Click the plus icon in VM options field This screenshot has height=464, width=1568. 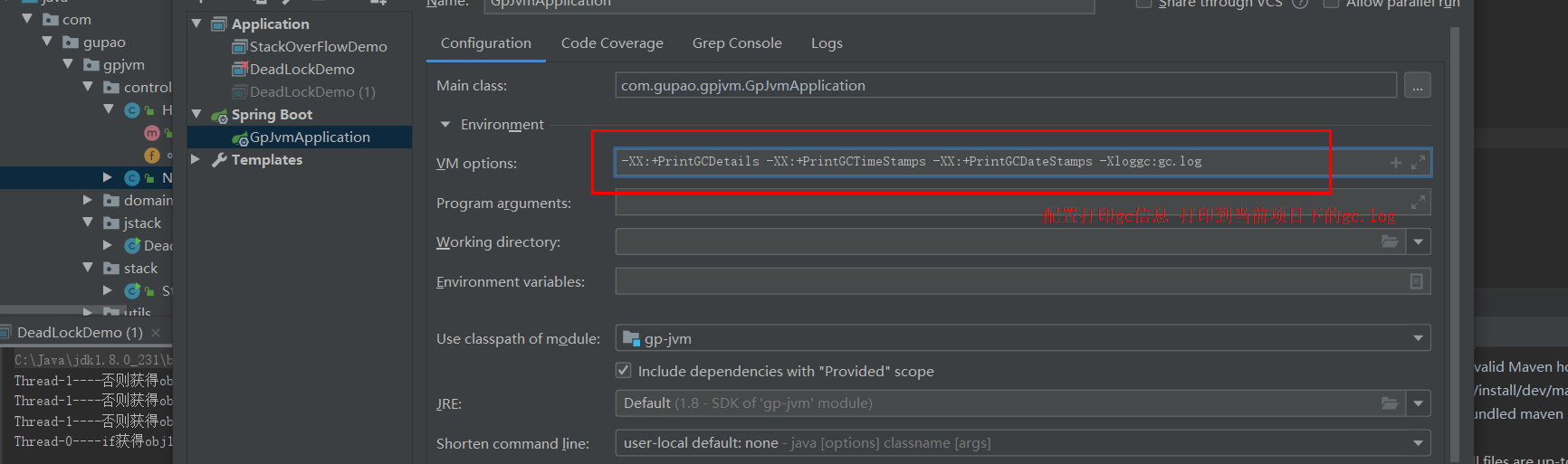[1396, 163]
